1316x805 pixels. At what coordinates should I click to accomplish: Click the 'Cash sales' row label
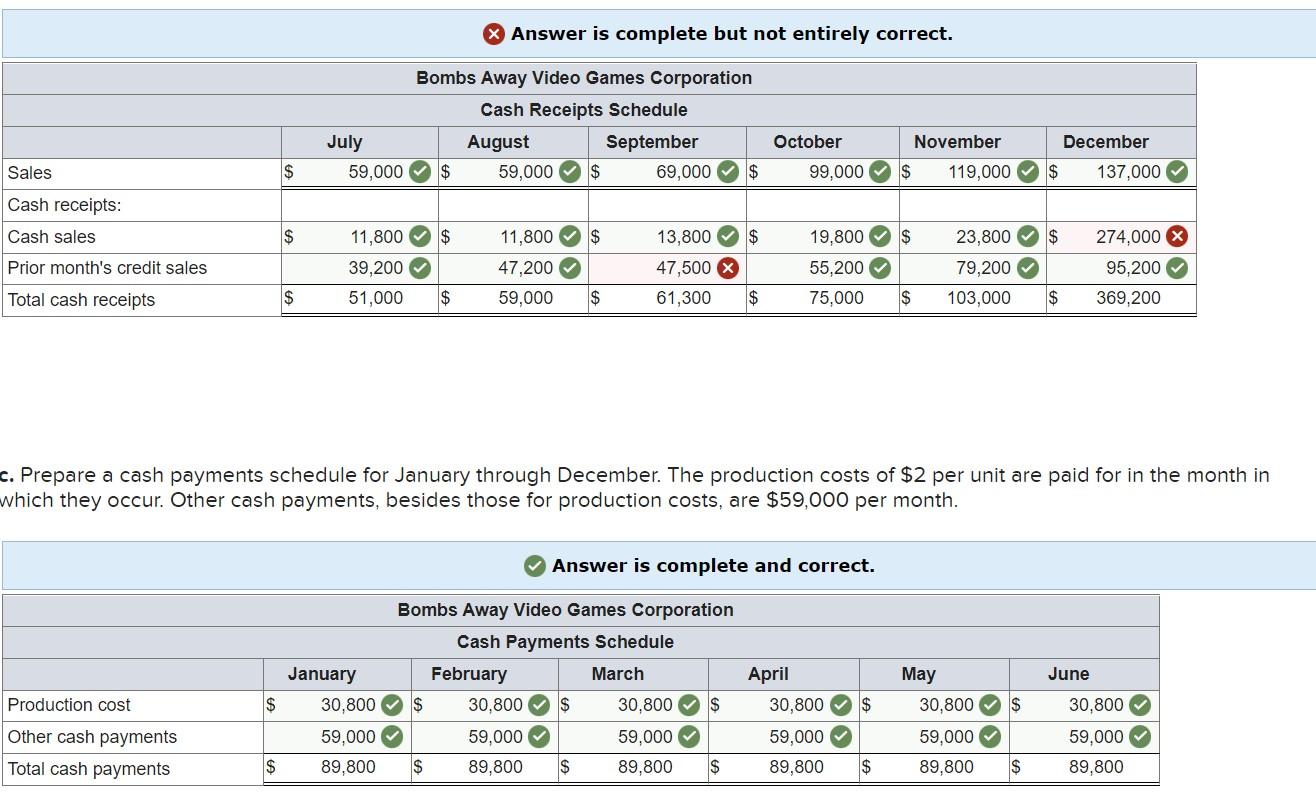[51, 237]
